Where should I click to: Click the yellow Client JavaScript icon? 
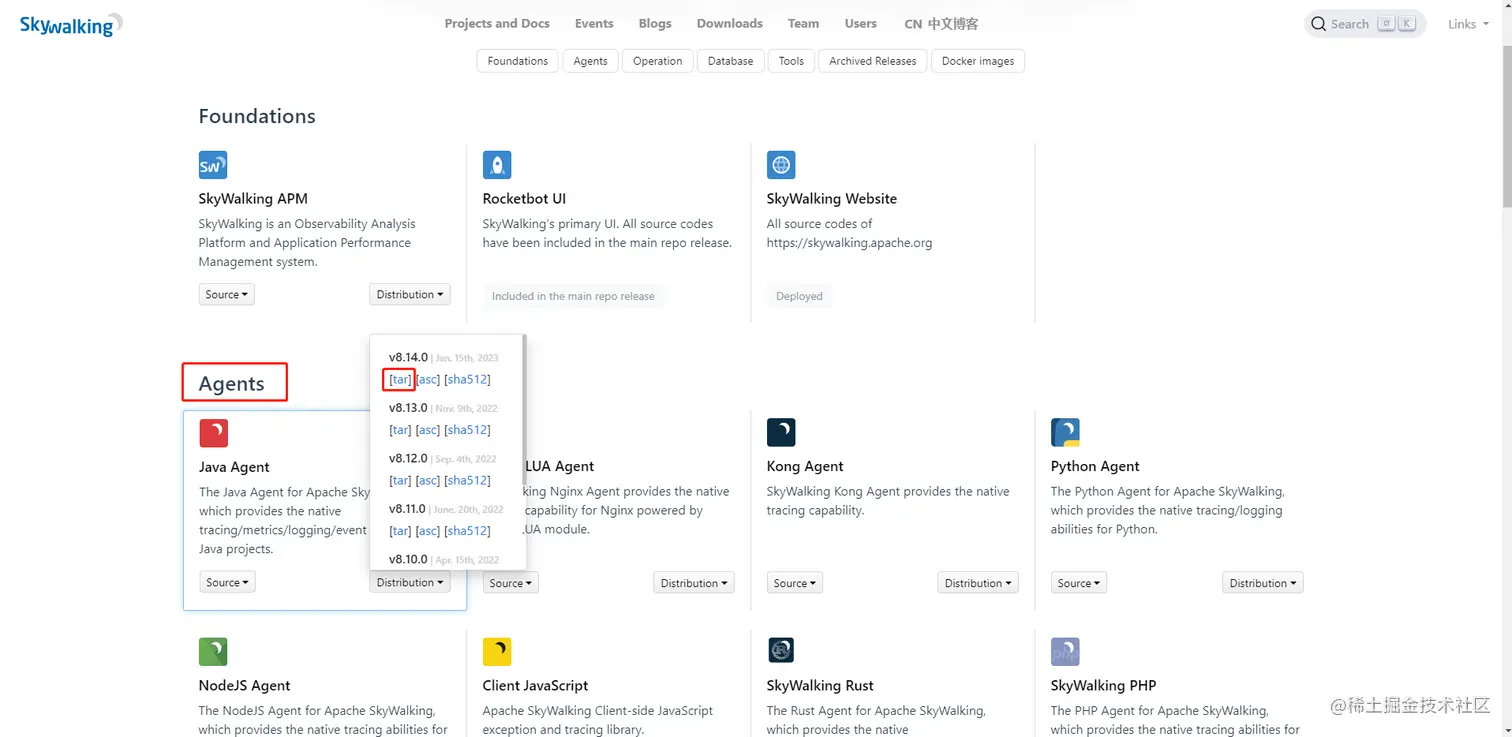497,652
